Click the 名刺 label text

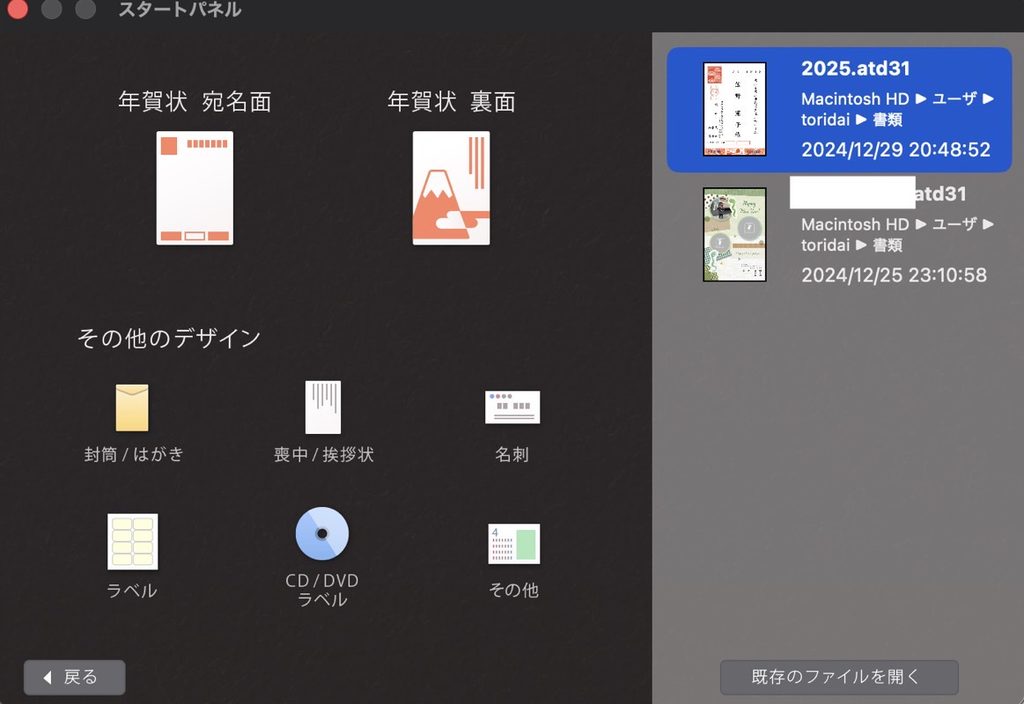point(512,455)
